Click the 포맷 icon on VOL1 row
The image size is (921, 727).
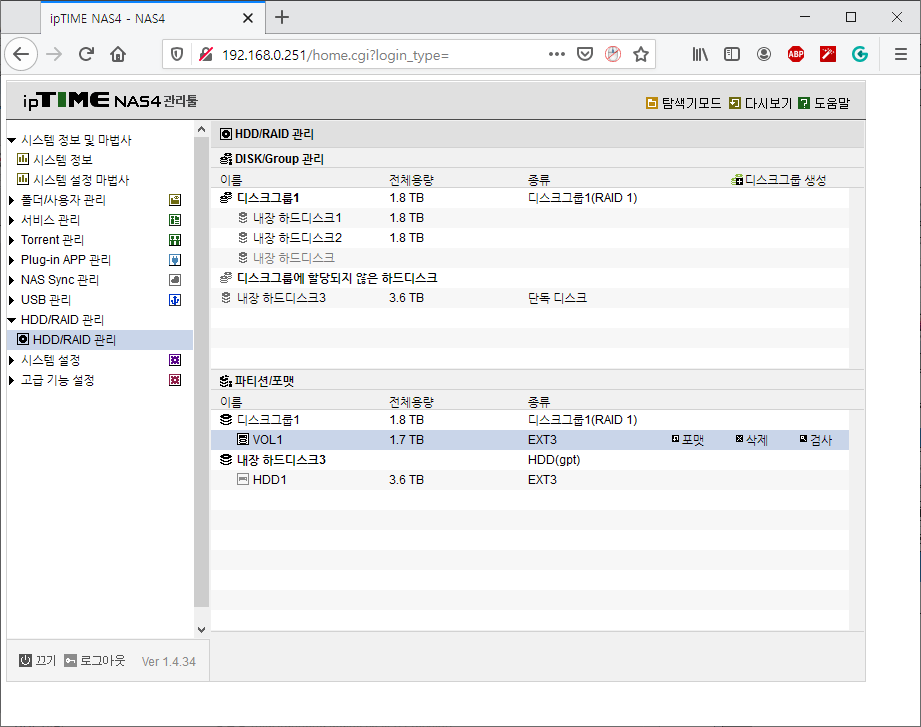click(675, 439)
